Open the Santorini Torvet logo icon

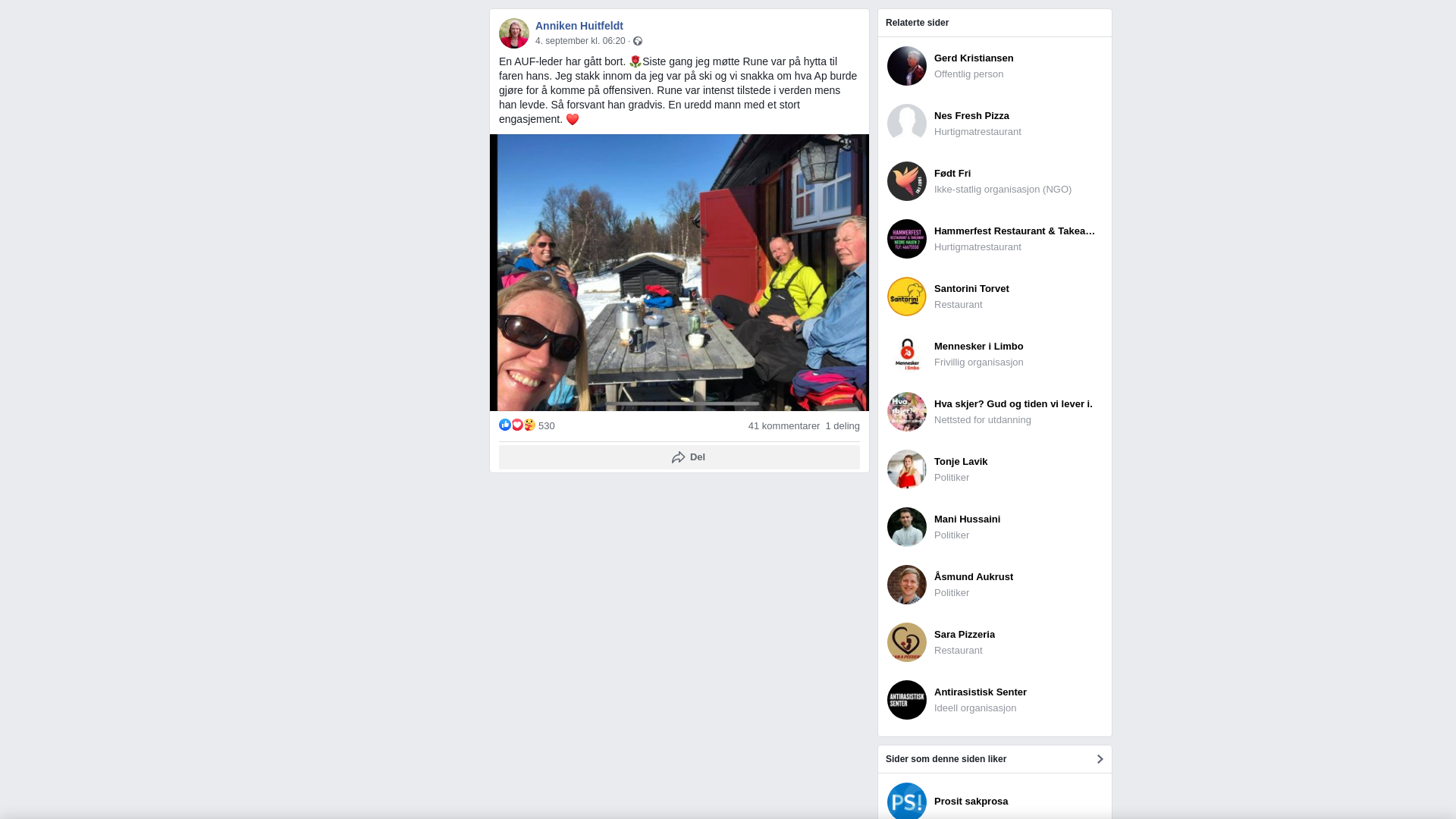tap(906, 297)
